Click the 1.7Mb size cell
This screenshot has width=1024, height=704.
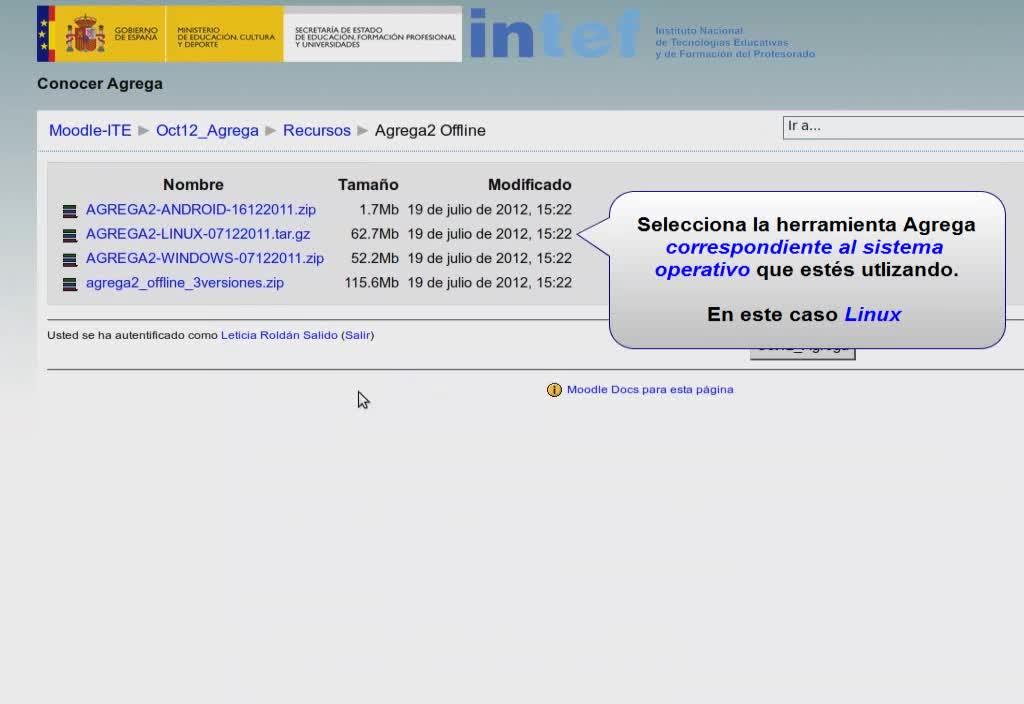[x=379, y=210]
